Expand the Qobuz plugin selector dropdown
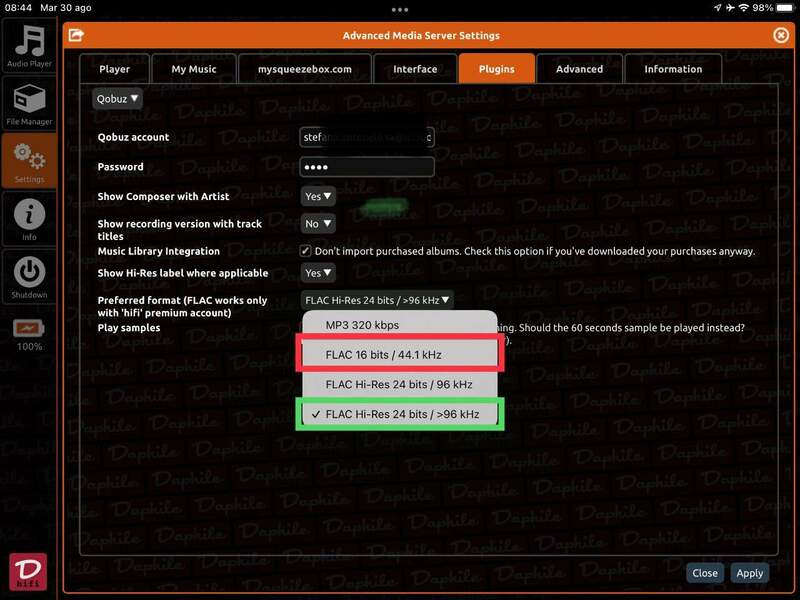This screenshot has width=800, height=600. click(x=118, y=98)
